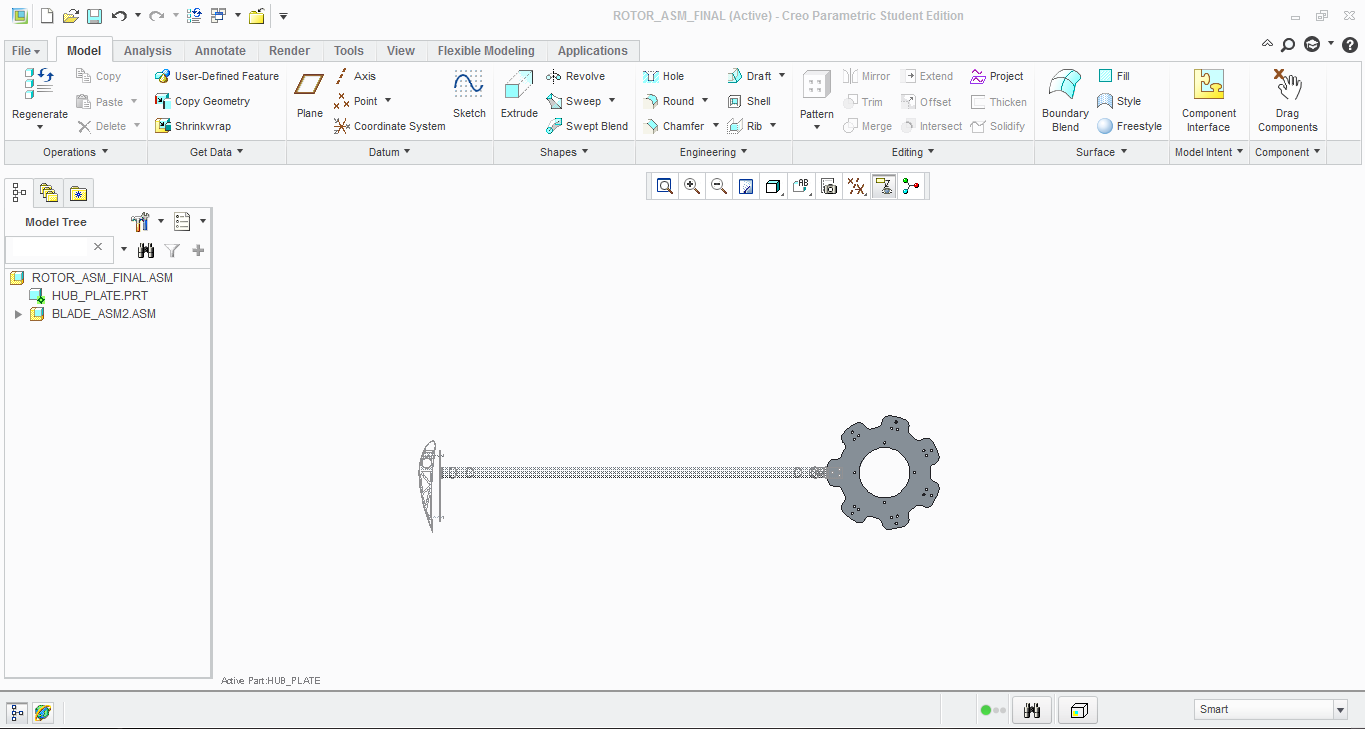
Task: Click the Shrinkwrap tool
Action: 193,126
